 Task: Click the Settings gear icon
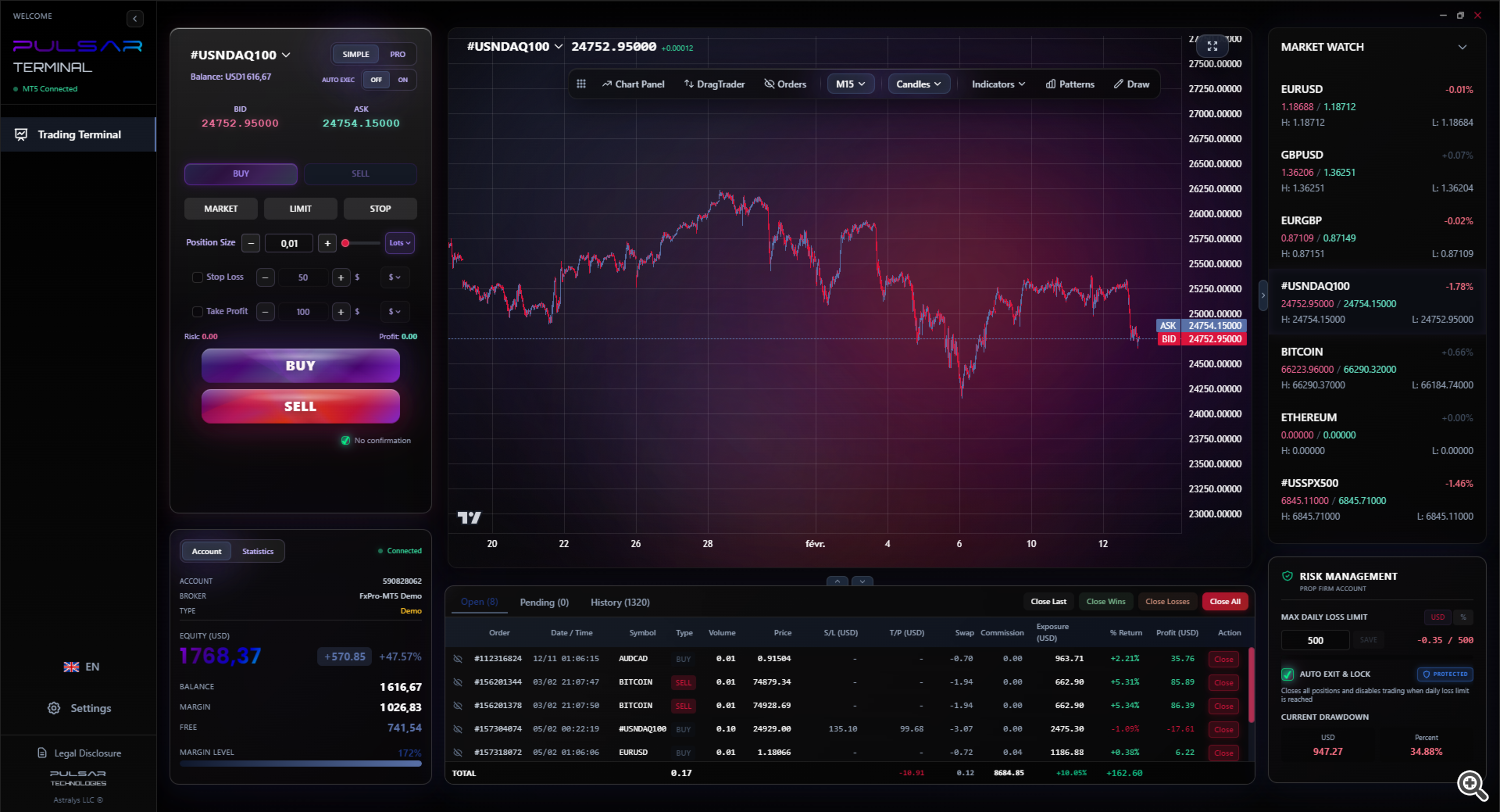[54, 708]
